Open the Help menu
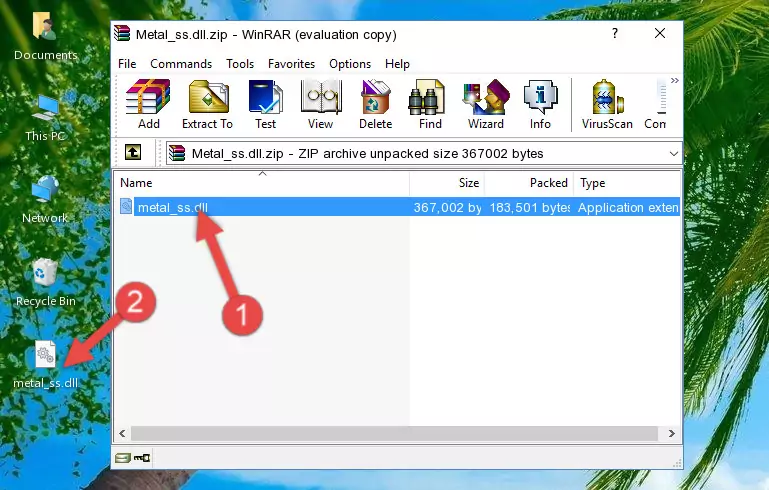This screenshot has height=490, width=769. click(397, 64)
